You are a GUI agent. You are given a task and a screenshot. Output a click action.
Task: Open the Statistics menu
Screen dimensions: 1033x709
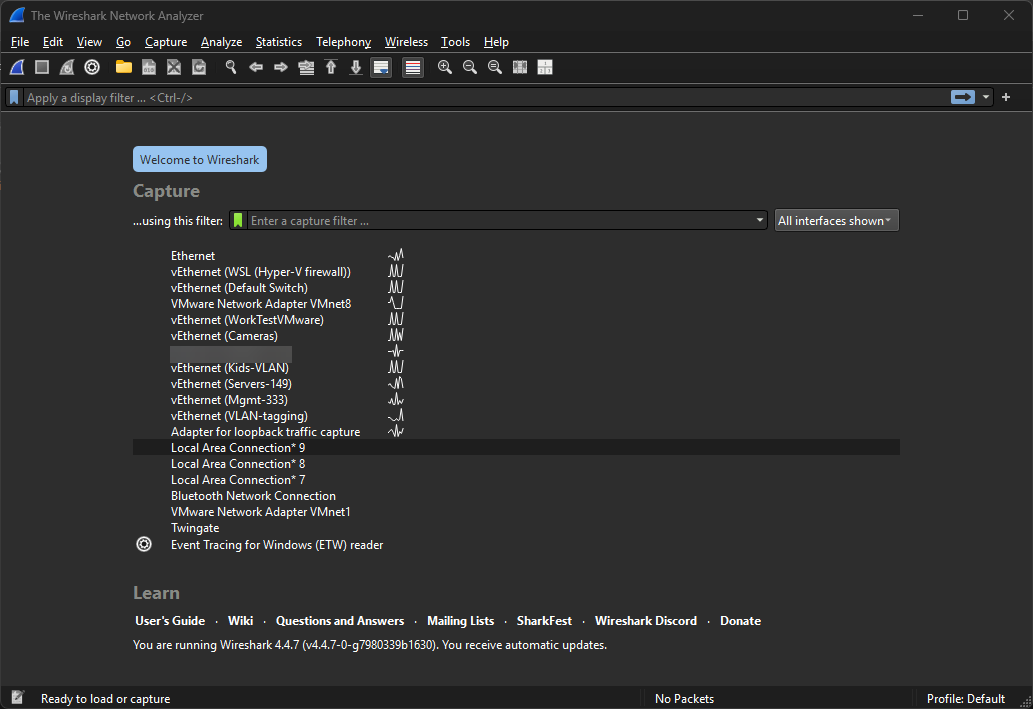point(278,42)
